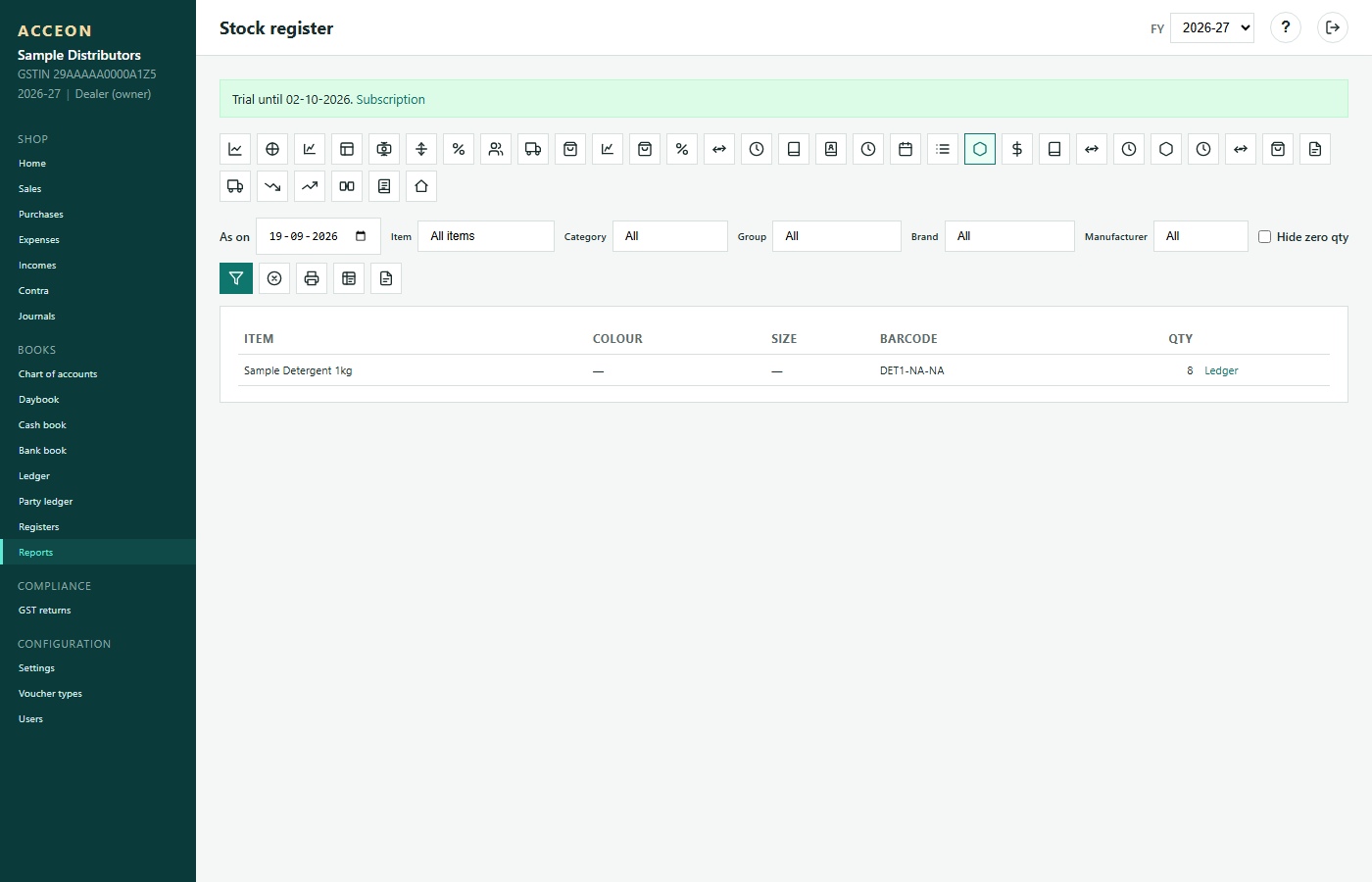
Task: Open the contact book report icon
Action: click(831, 149)
